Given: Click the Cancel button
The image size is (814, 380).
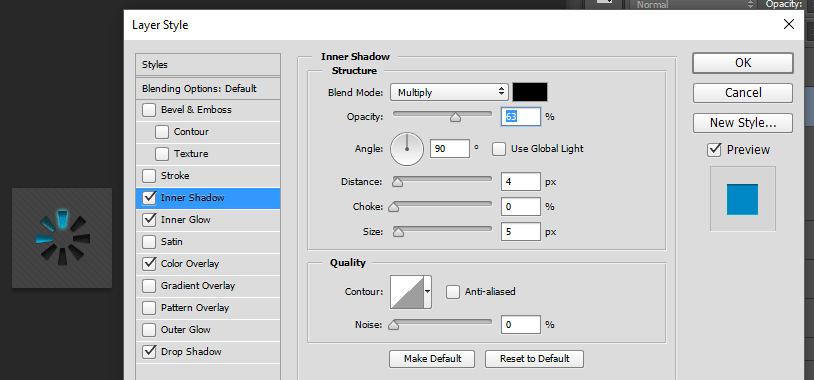Looking at the screenshot, I should tap(743, 93).
